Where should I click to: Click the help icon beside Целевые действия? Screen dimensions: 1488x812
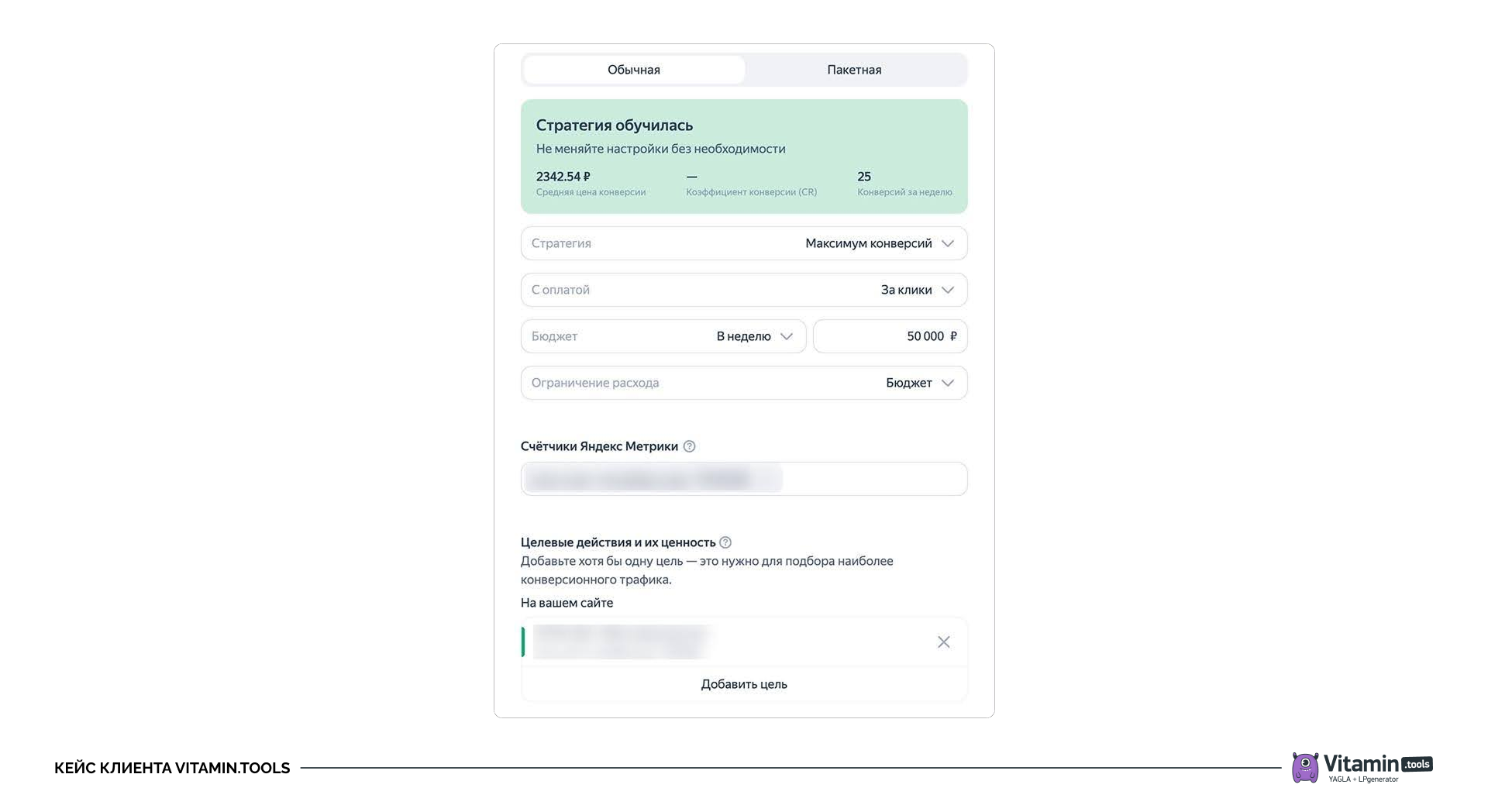725,542
